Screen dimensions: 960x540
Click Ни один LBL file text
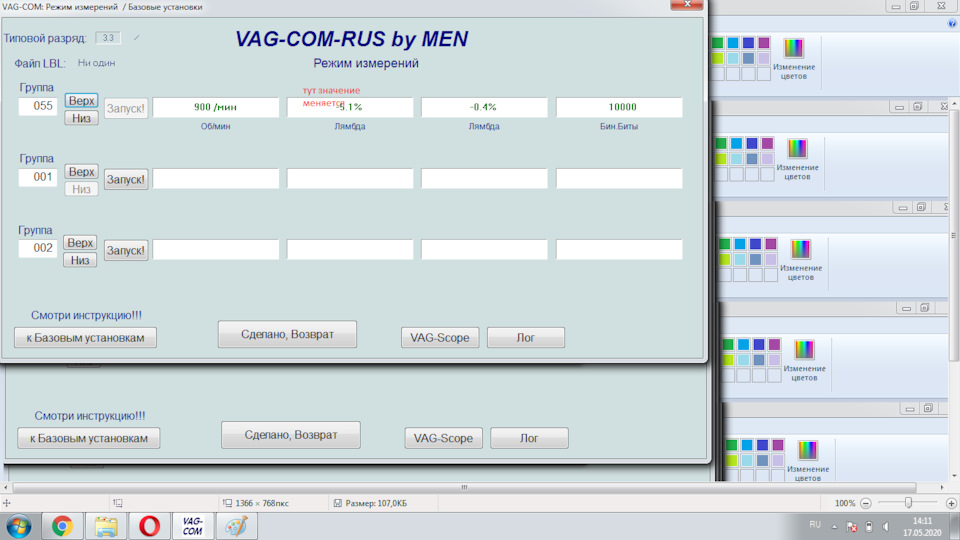point(96,62)
